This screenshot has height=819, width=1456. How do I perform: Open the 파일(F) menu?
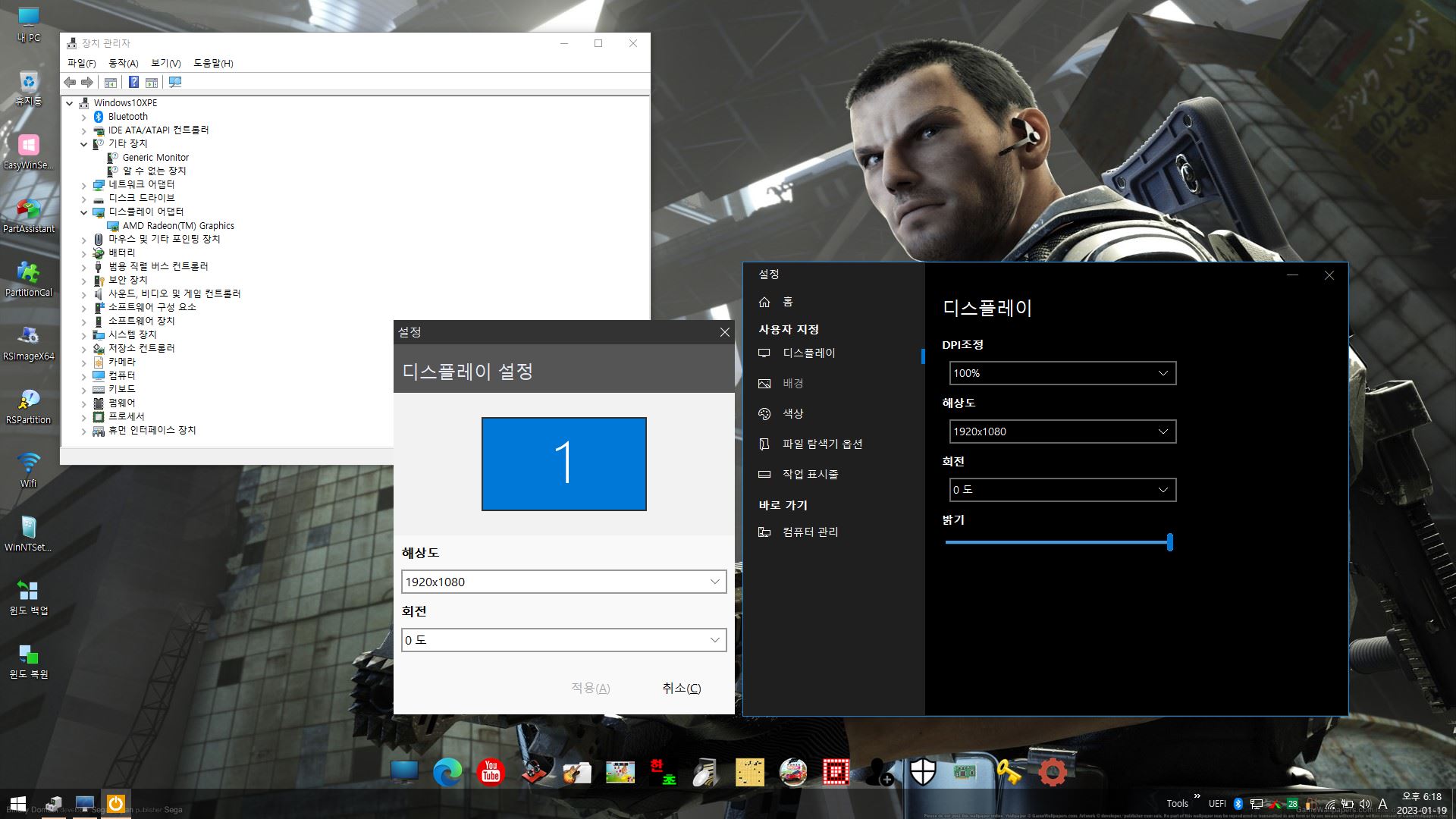coord(81,63)
